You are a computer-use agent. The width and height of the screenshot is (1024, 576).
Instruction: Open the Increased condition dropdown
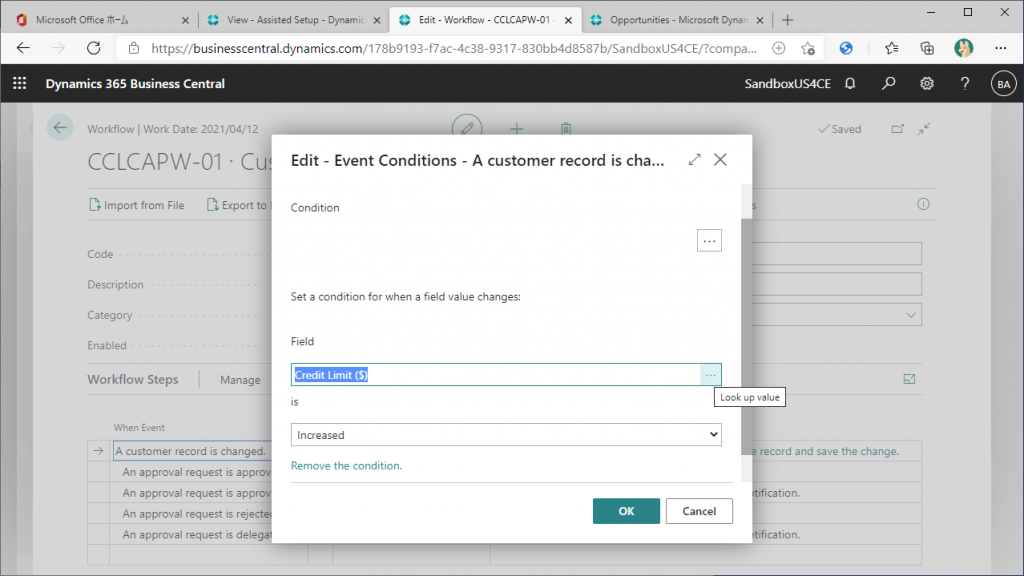tap(506, 435)
